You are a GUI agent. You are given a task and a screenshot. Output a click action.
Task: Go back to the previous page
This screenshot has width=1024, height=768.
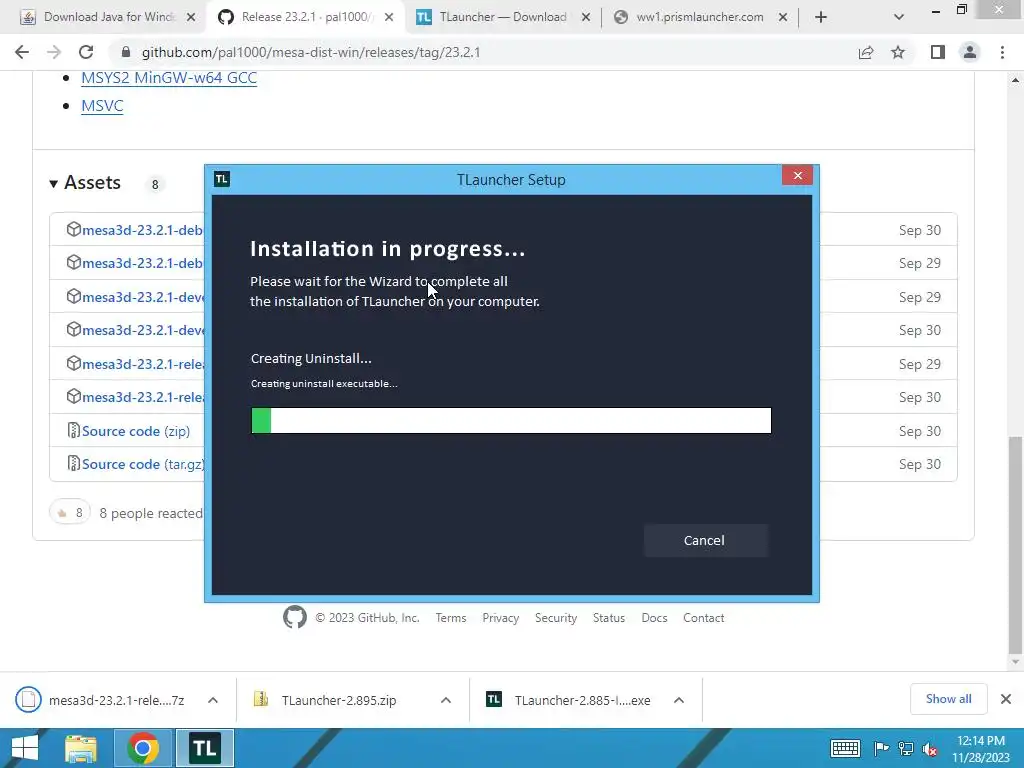[22, 52]
